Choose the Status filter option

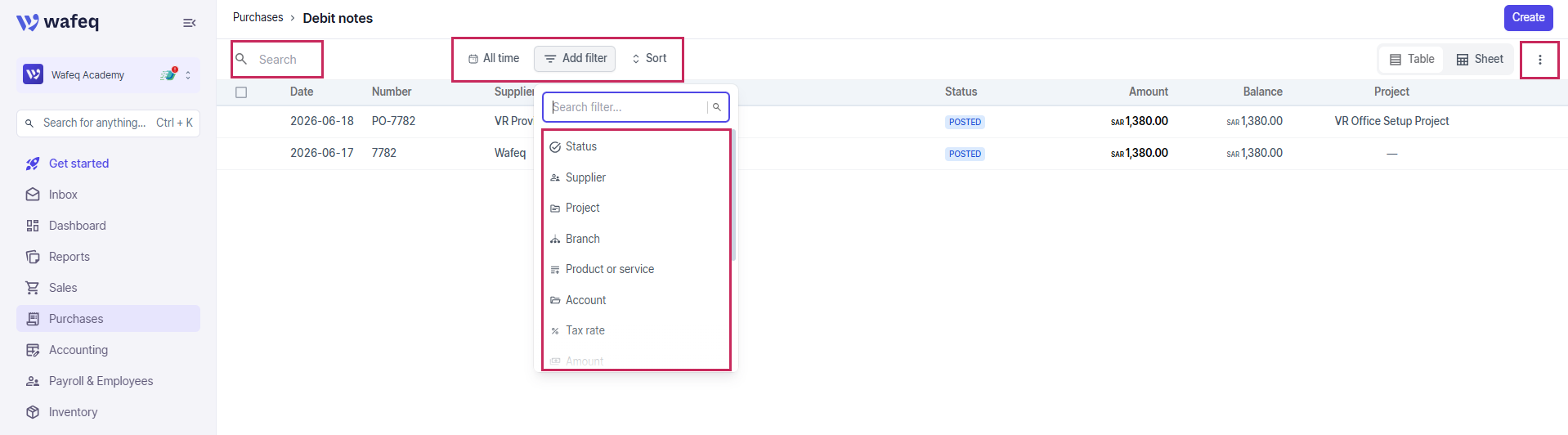coord(636,146)
